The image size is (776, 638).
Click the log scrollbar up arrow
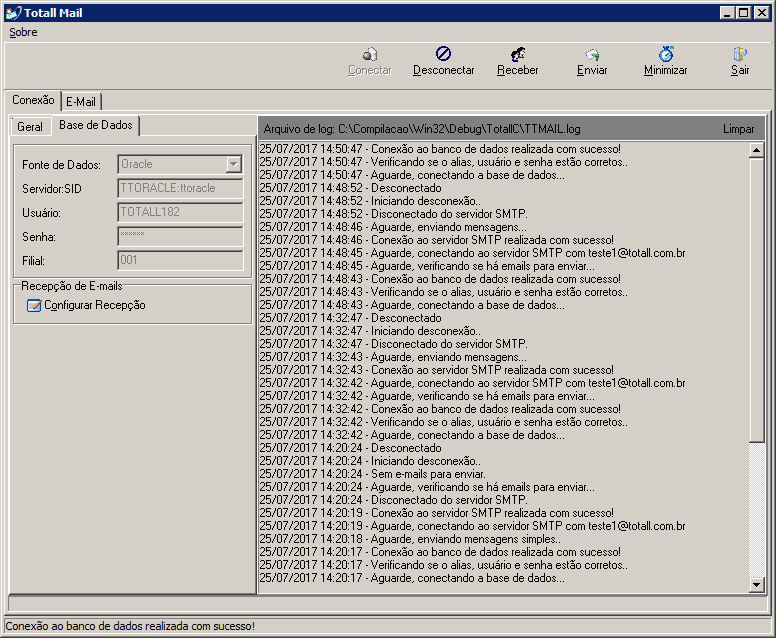[756, 150]
